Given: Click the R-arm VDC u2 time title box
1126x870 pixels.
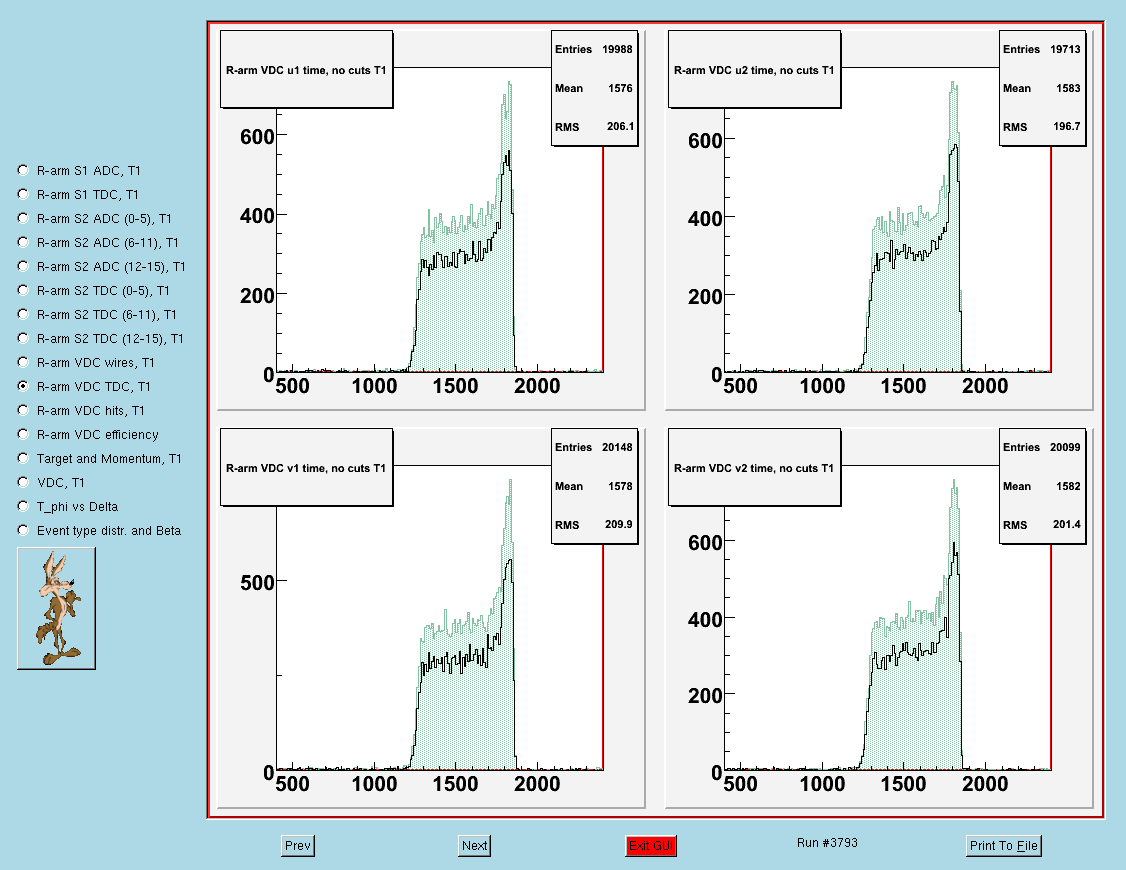Looking at the screenshot, I should 754,70.
